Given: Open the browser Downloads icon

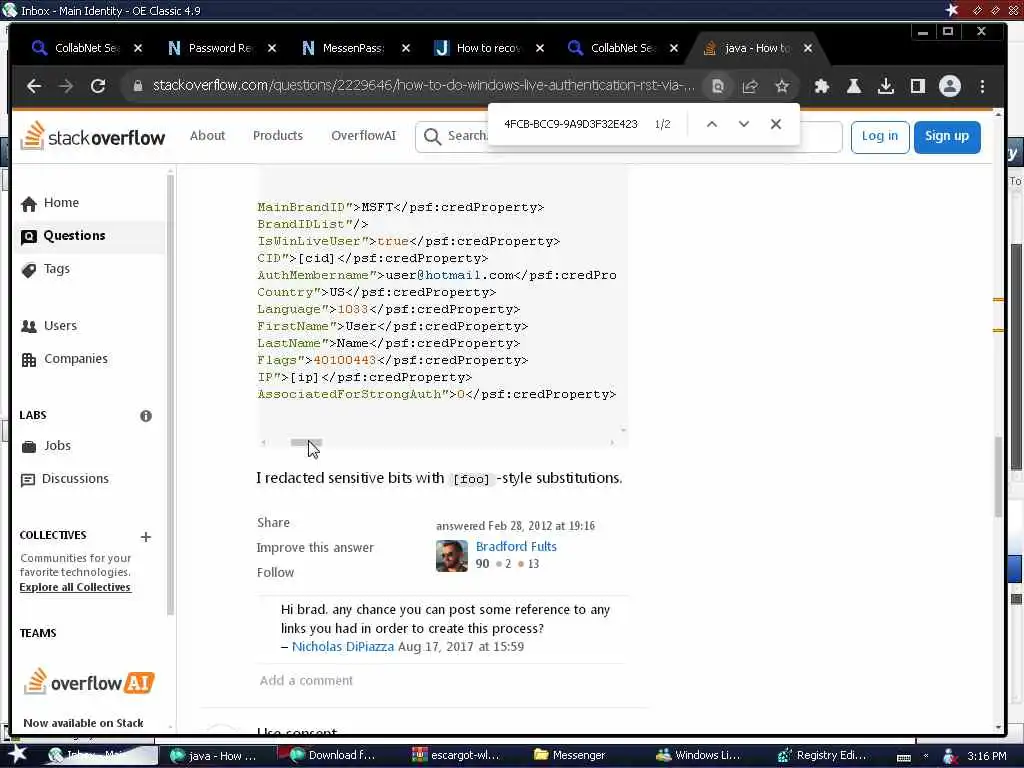Looking at the screenshot, I should click(886, 86).
